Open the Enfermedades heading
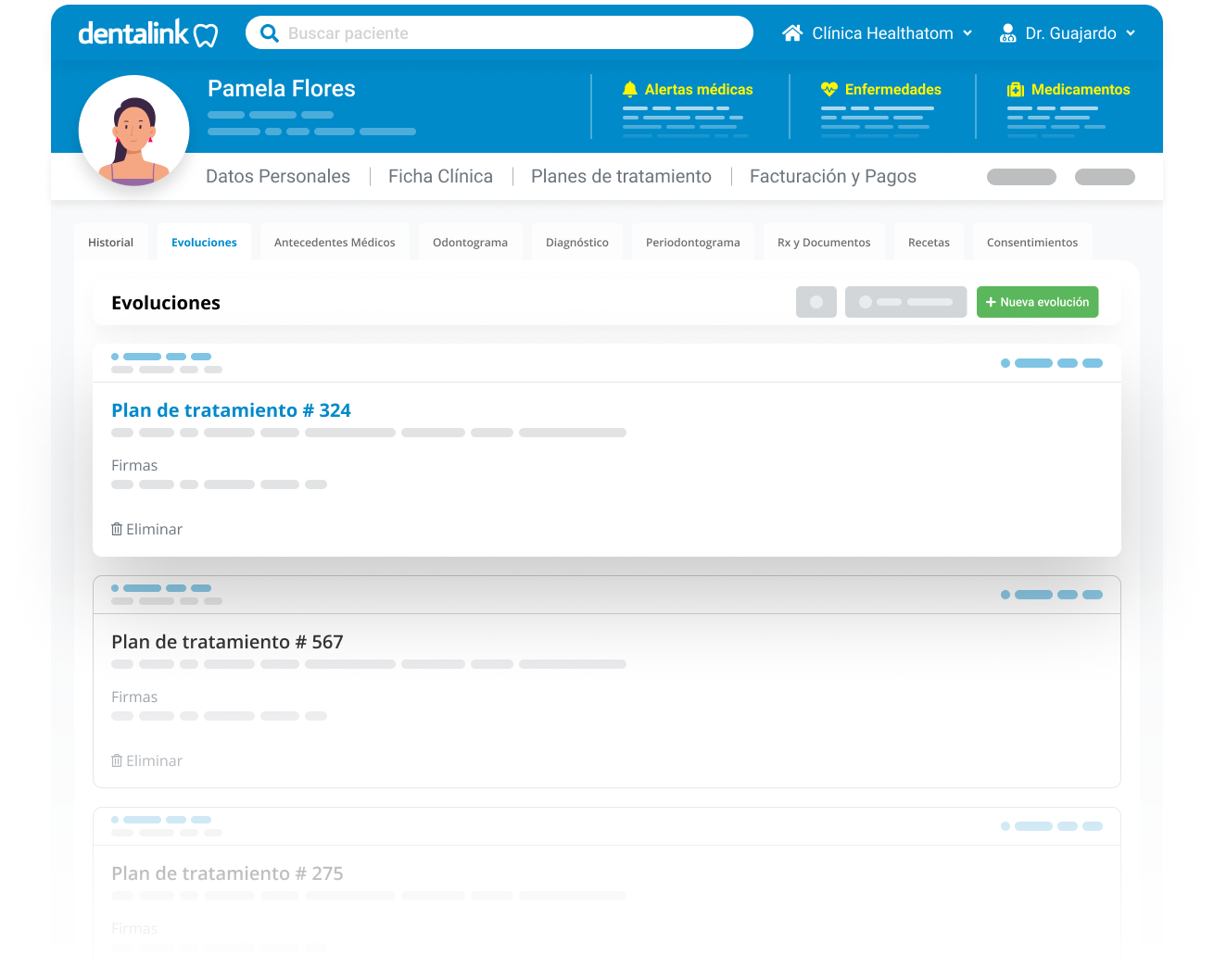The image size is (1214, 980). [893, 90]
